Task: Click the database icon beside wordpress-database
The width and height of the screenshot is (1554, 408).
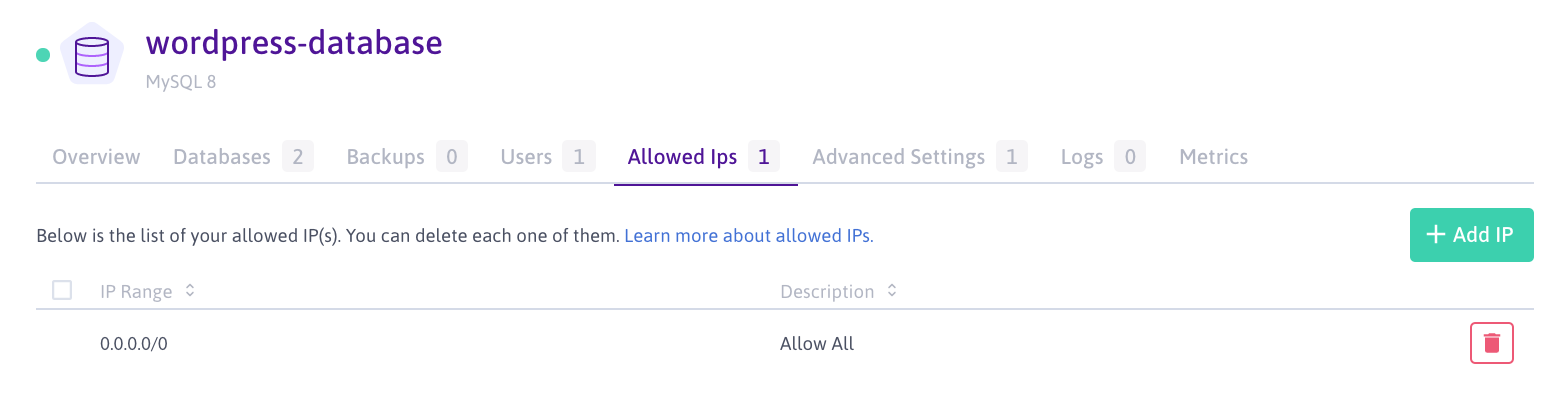Action: [92, 56]
